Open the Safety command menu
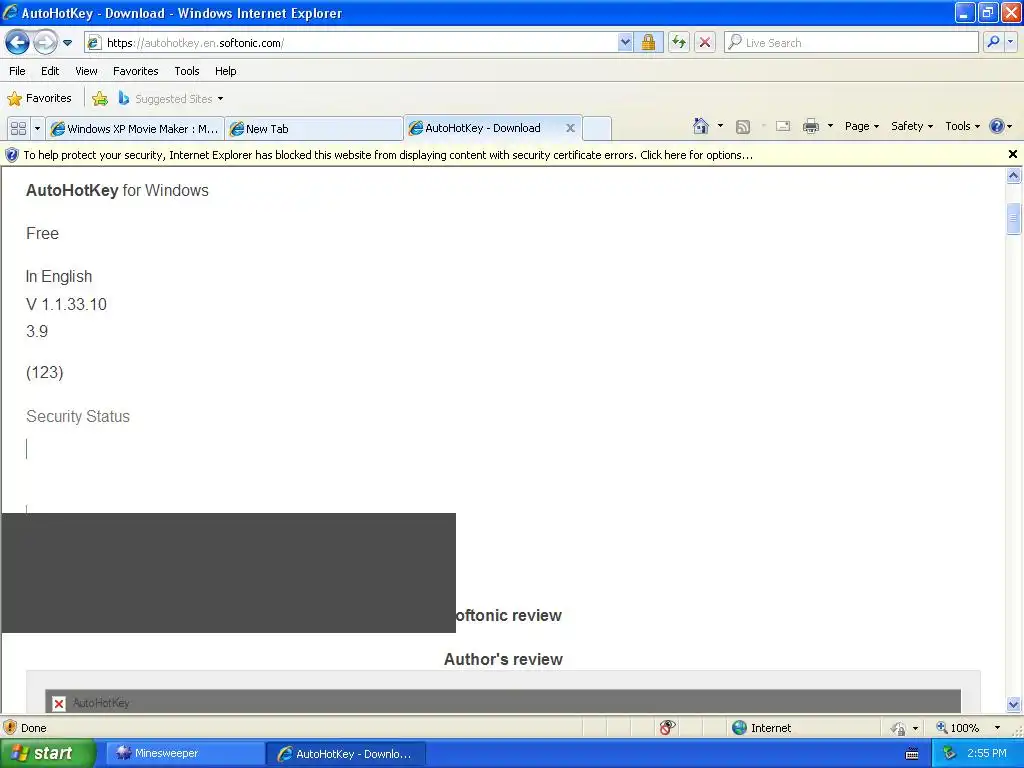 pyautogui.click(x=912, y=126)
